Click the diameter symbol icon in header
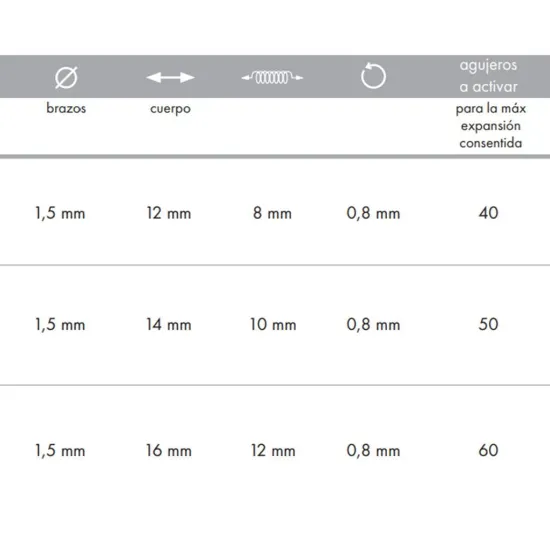This screenshot has width=550, height=550. click(66, 77)
